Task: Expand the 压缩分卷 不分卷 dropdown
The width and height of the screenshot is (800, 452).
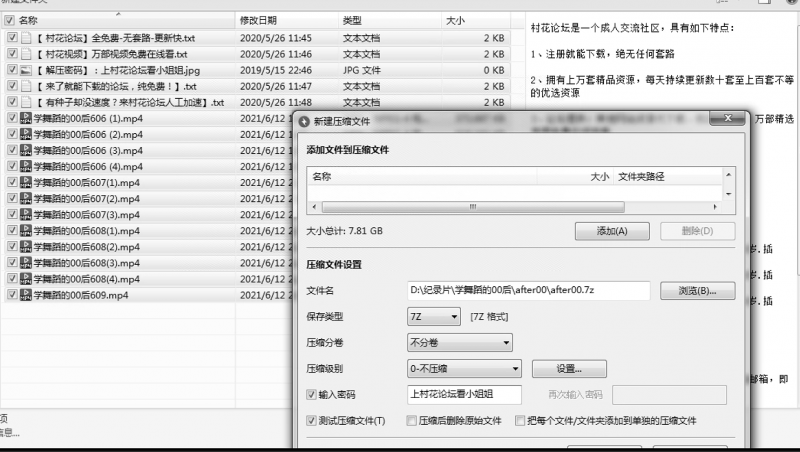Action: point(460,342)
